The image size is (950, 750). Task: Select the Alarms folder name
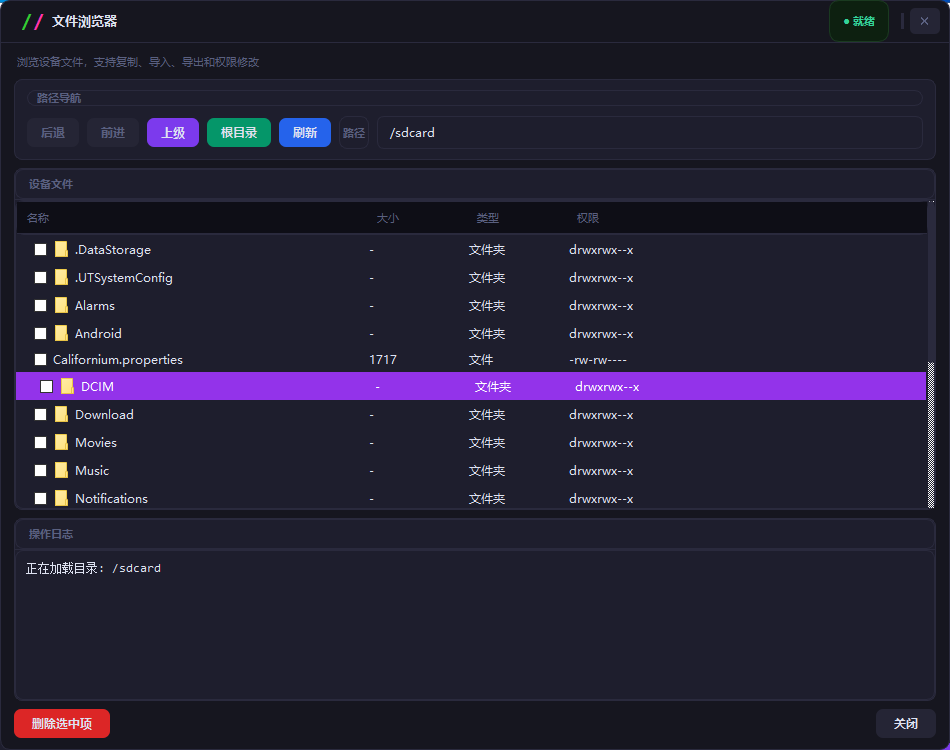(x=95, y=305)
